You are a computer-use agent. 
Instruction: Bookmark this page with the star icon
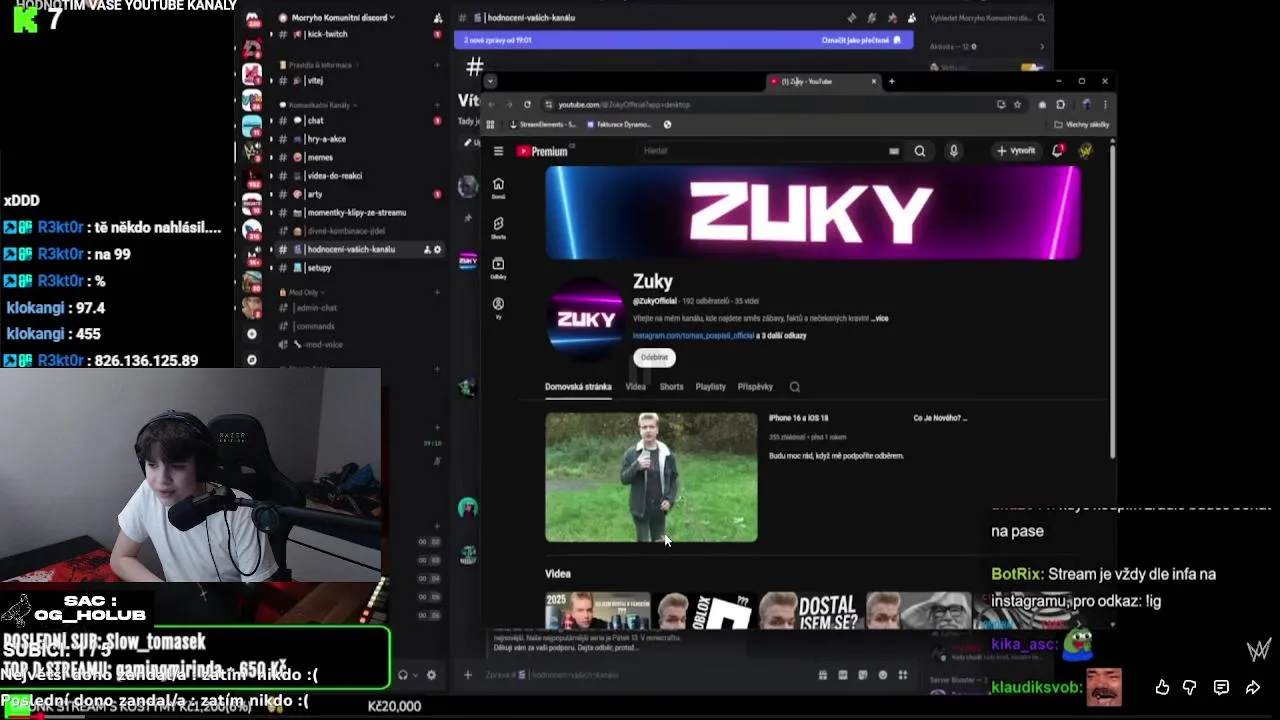(x=1017, y=104)
